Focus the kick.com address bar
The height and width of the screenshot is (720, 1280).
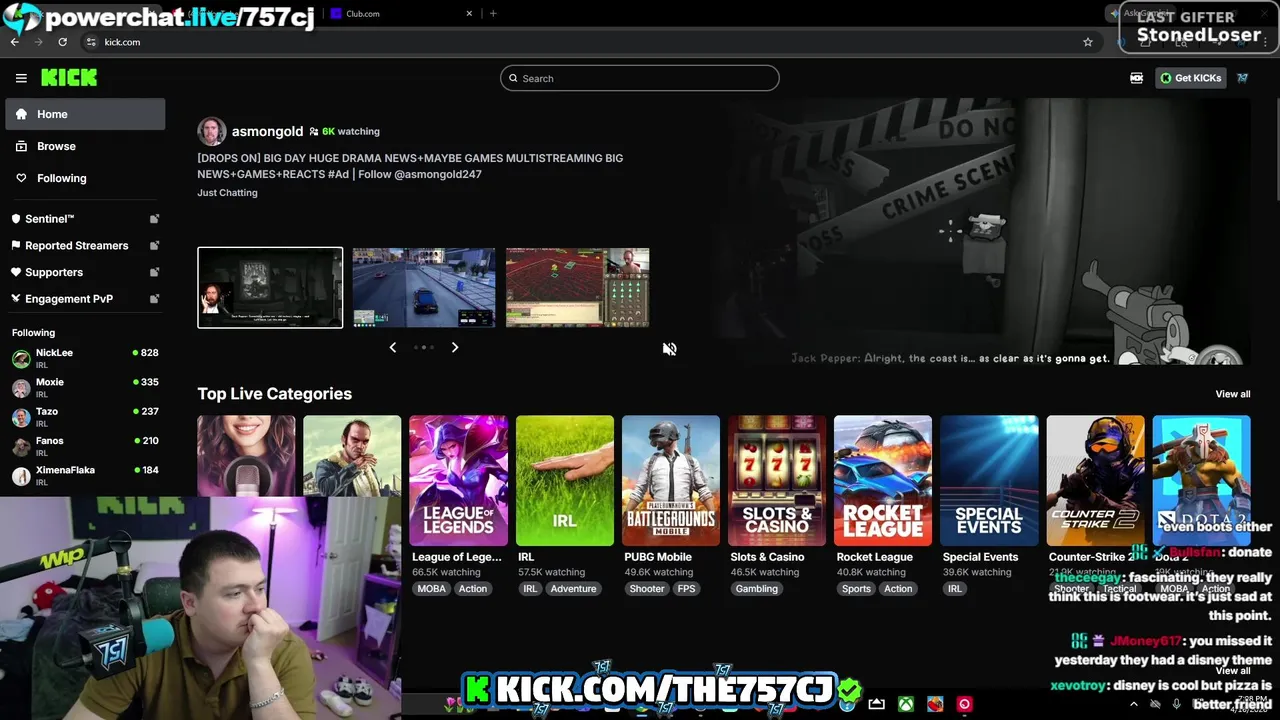(580, 42)
